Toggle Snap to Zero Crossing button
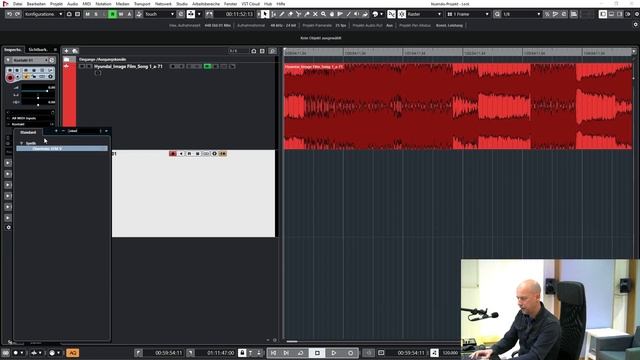 point(391,14)
